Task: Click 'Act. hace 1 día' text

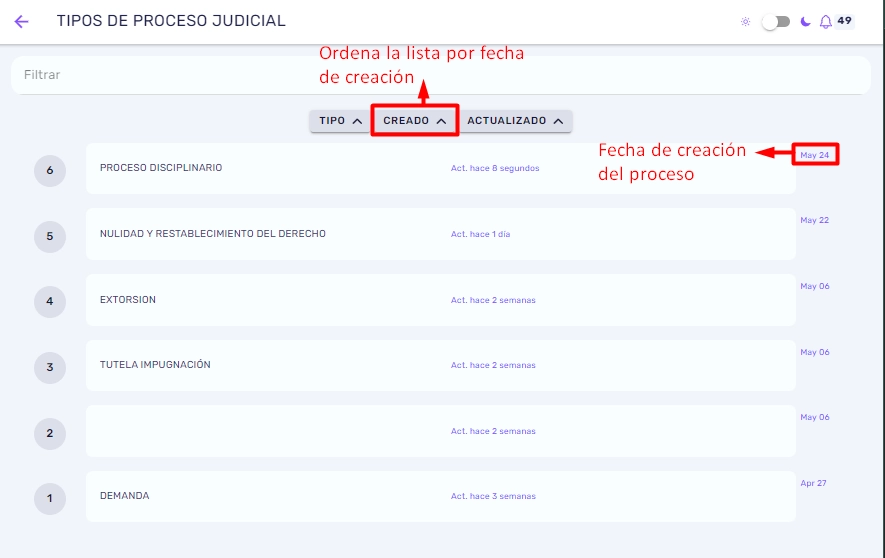Action: point(480,234)
